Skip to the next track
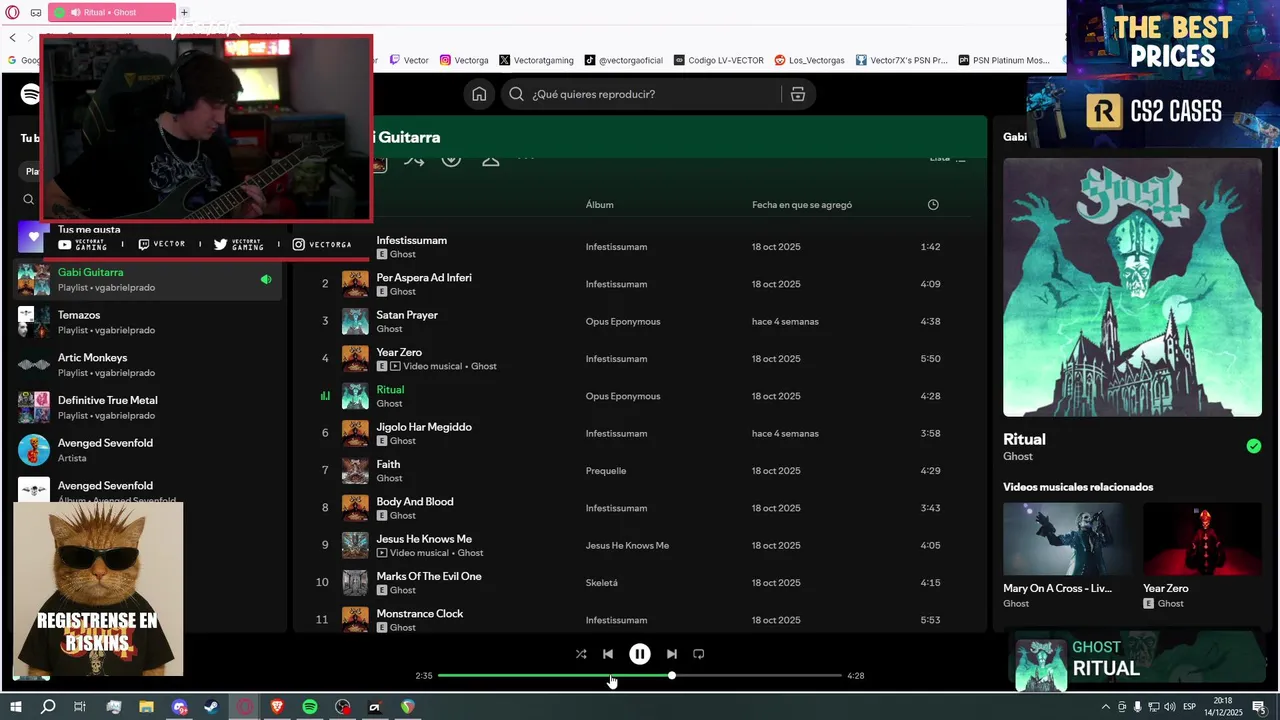 tap(672, 654)
